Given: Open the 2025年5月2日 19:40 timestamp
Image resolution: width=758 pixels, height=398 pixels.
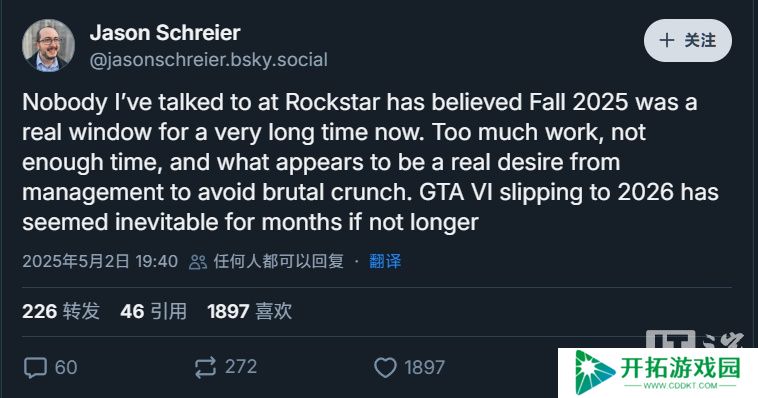Looking at the screenshot, I should [x=100, y=261].
